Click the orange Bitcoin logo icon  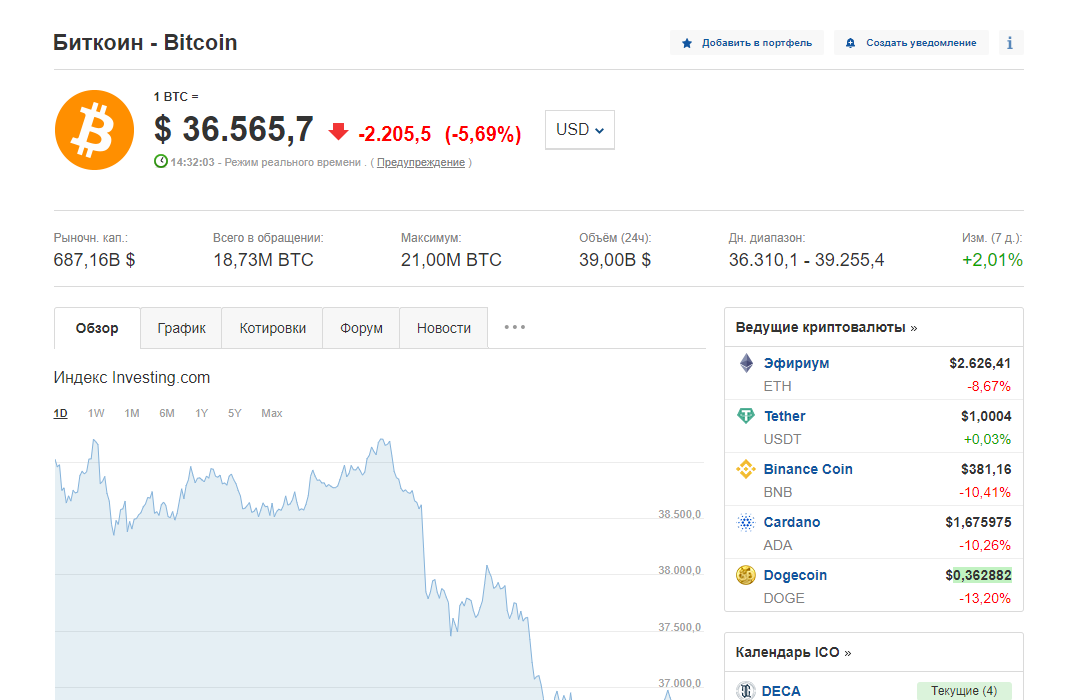(94, 130)
